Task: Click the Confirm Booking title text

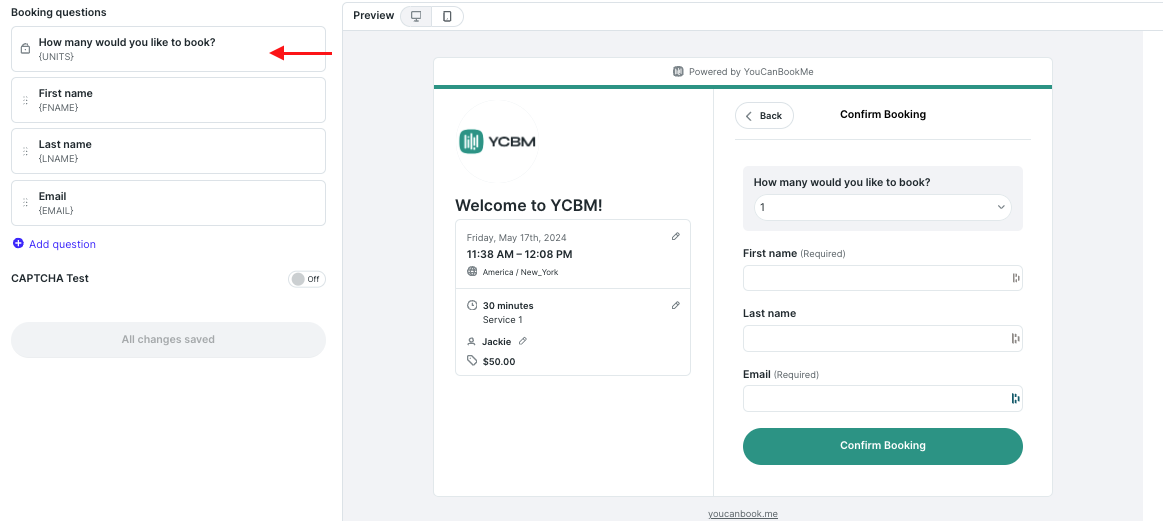Action: (883, 114)
